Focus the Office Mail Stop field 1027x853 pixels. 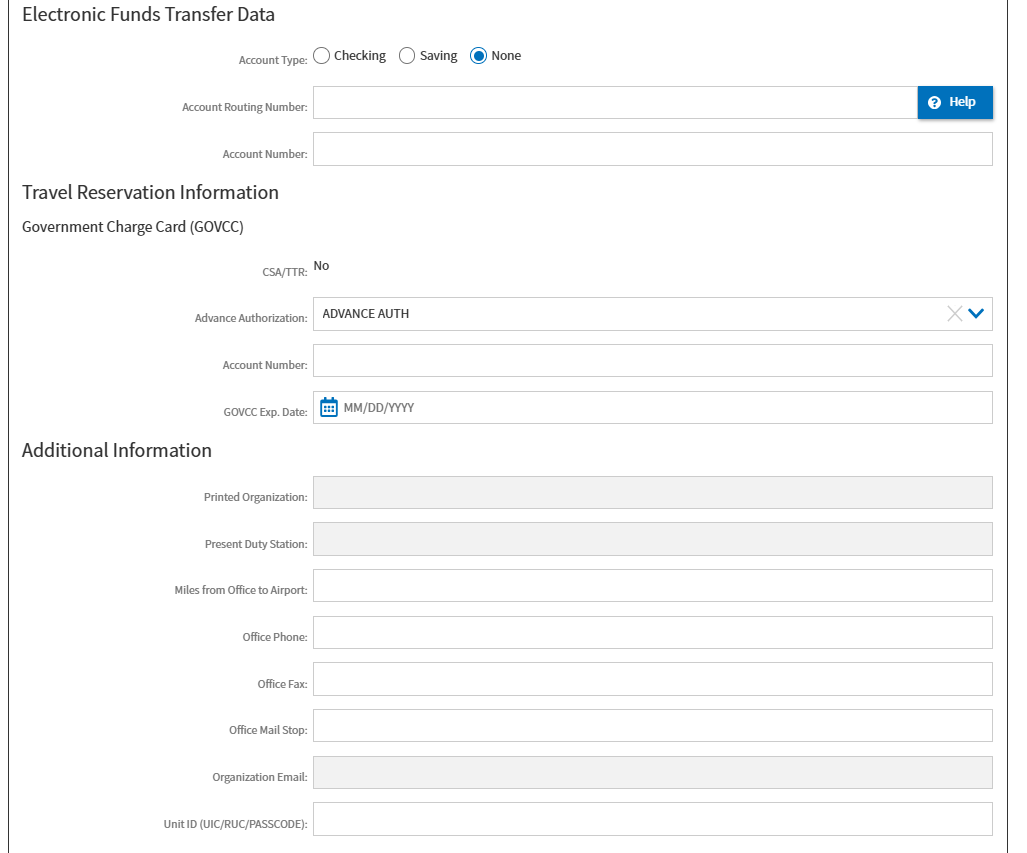click(652, 725)
